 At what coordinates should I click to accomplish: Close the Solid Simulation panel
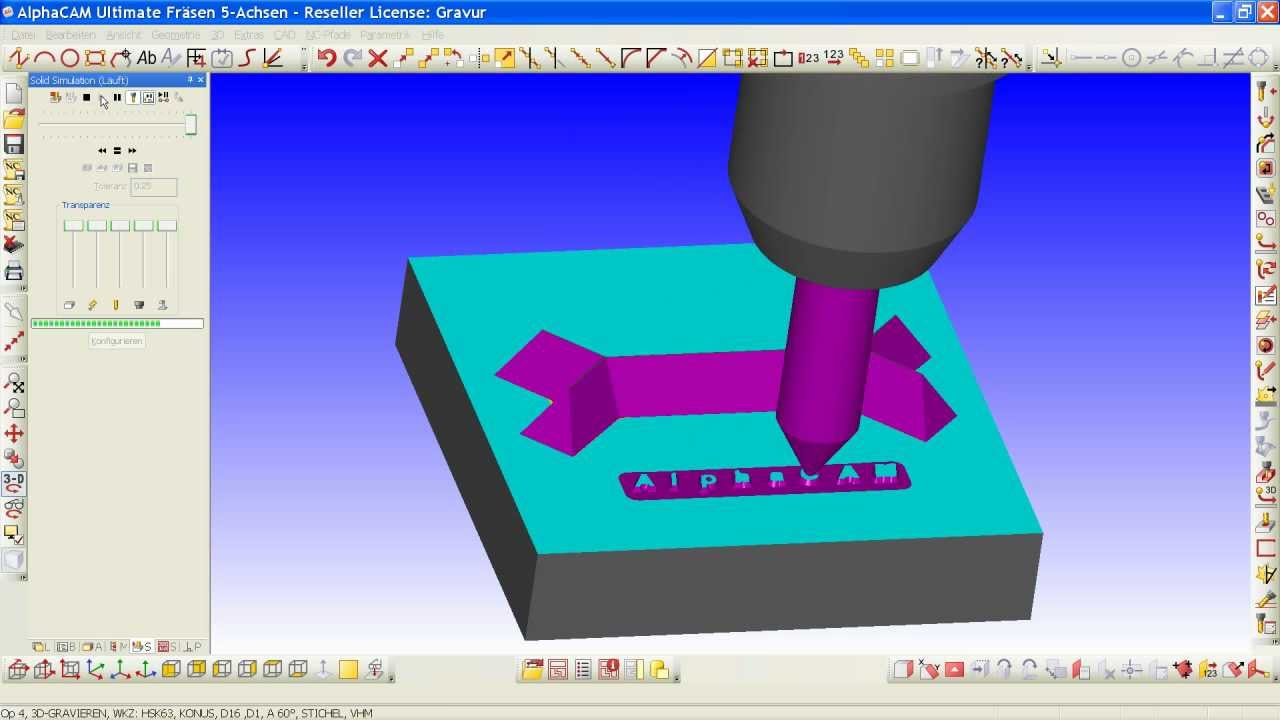tap(200, 80)
